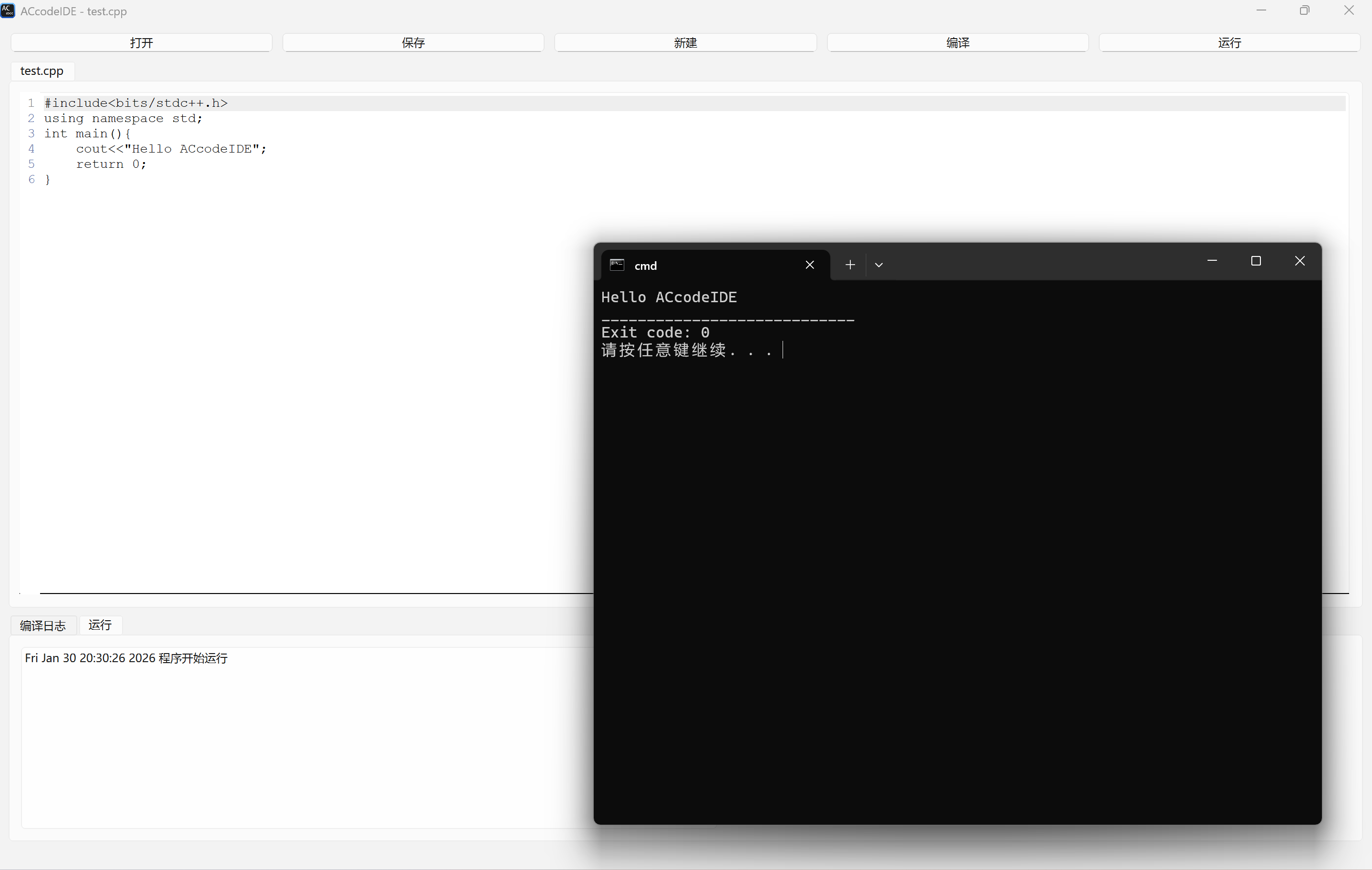Click '请按任意键继续' prompt in terminal

tap(664, 350)
